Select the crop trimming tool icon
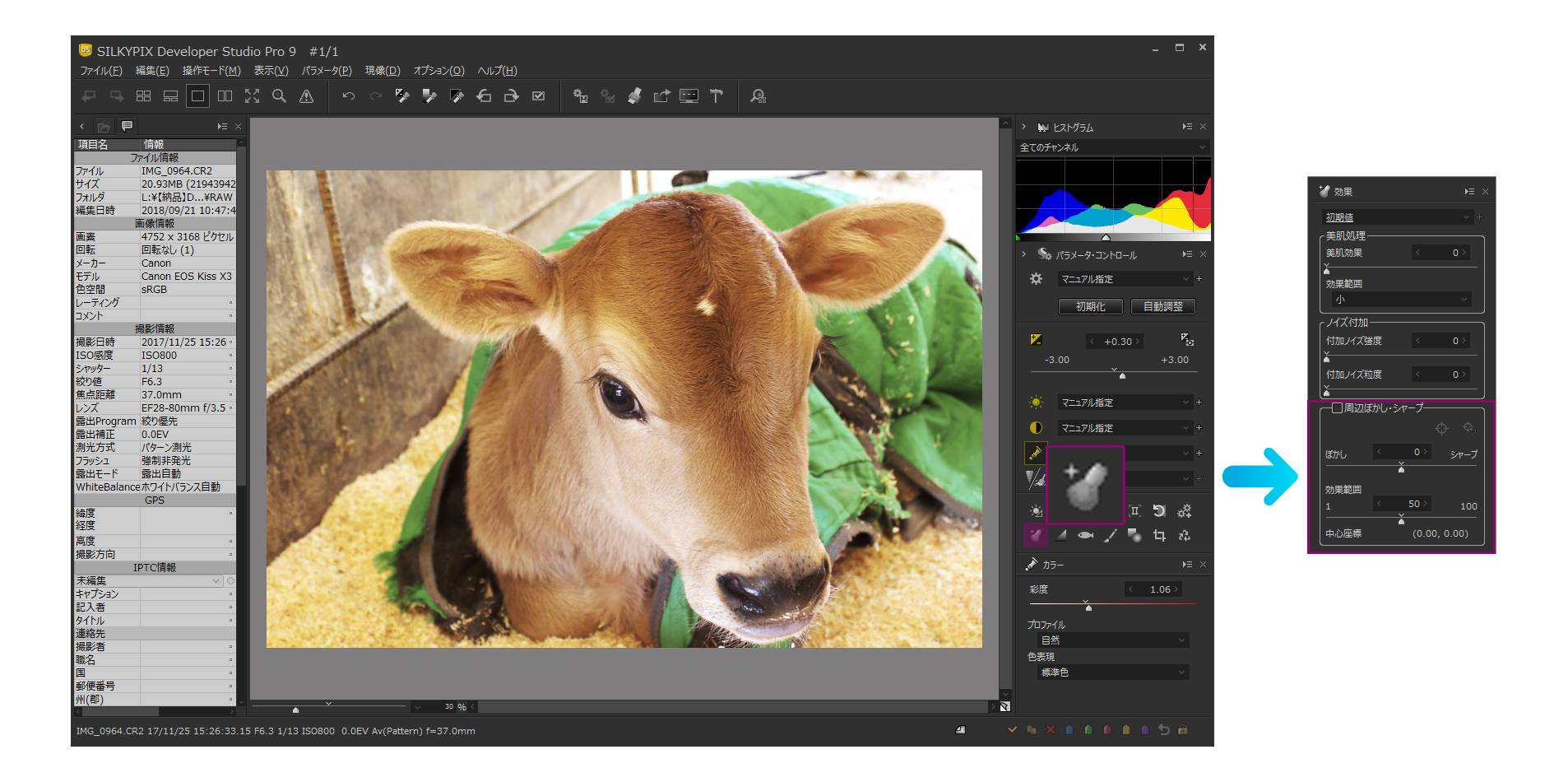 point(1159,536)
